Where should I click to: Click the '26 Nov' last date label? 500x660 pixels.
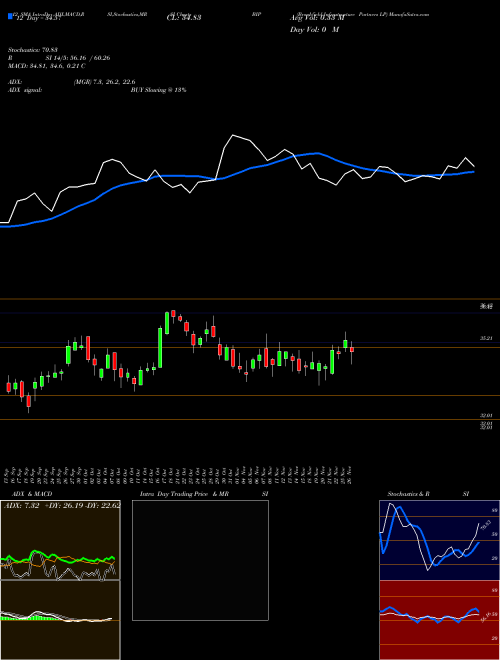350,474
